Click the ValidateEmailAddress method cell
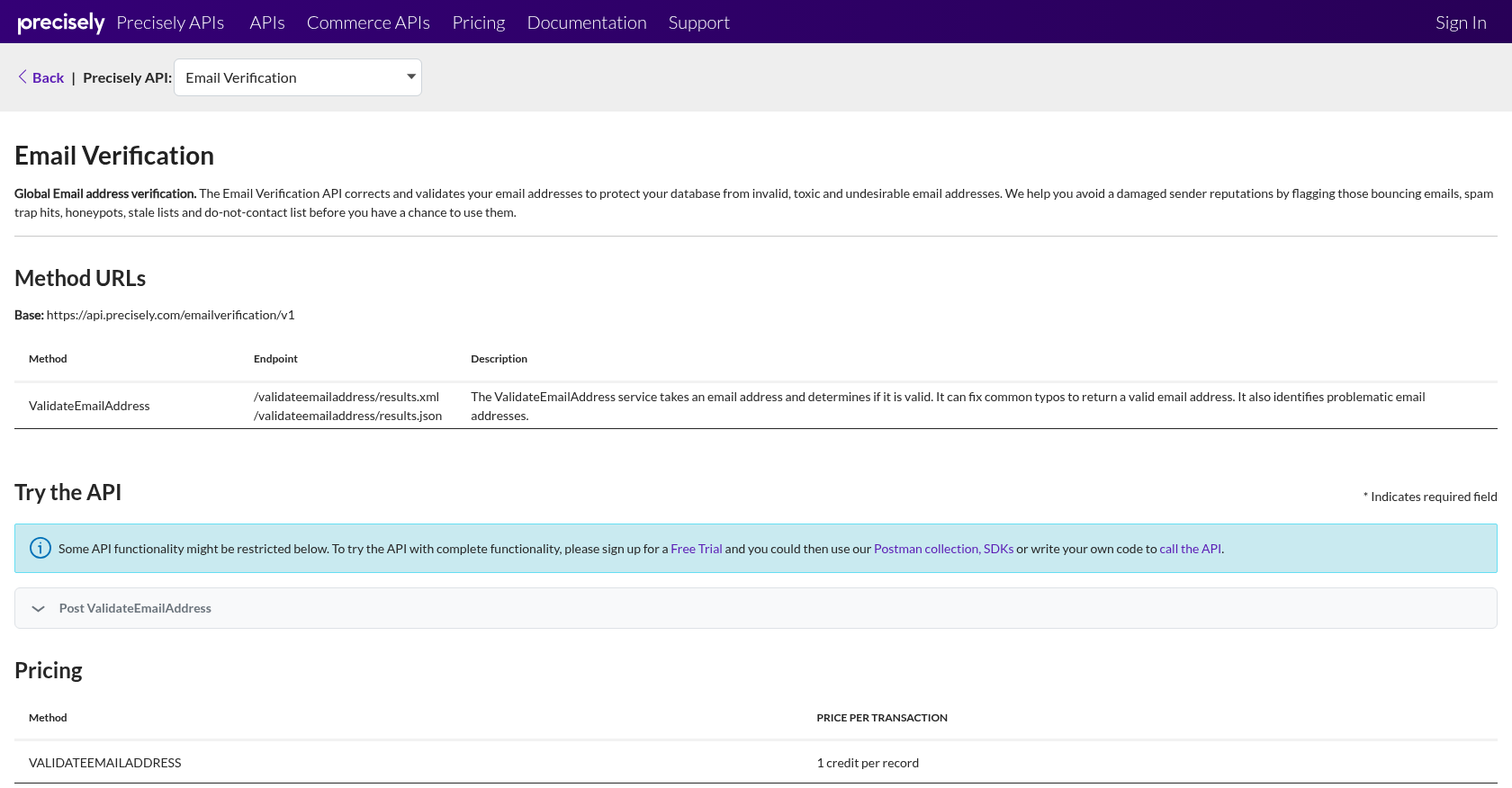This screenshot has height=788, width=1512. pos(89,406)
